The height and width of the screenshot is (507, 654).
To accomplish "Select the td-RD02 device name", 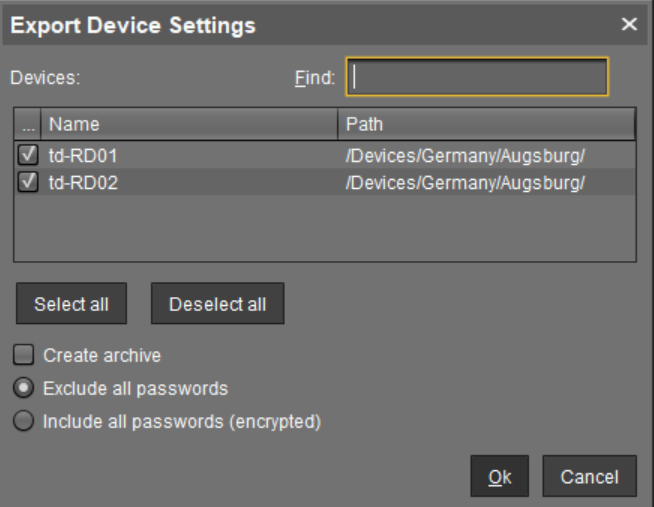I will pos(84,182).
